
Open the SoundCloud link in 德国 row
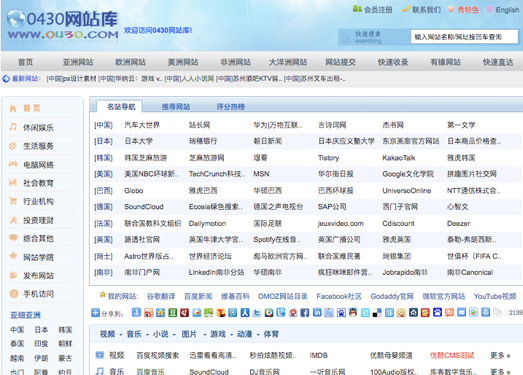pyautogui.click(x=144, y=207)
